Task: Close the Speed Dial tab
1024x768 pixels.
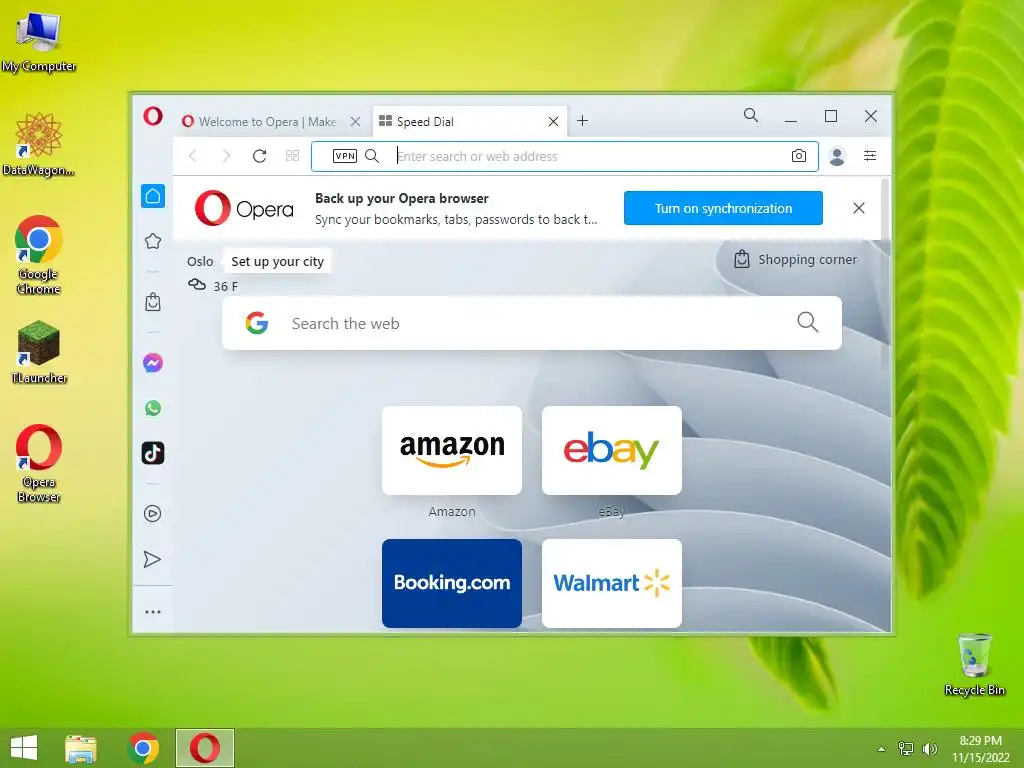Action: point(553,121)
